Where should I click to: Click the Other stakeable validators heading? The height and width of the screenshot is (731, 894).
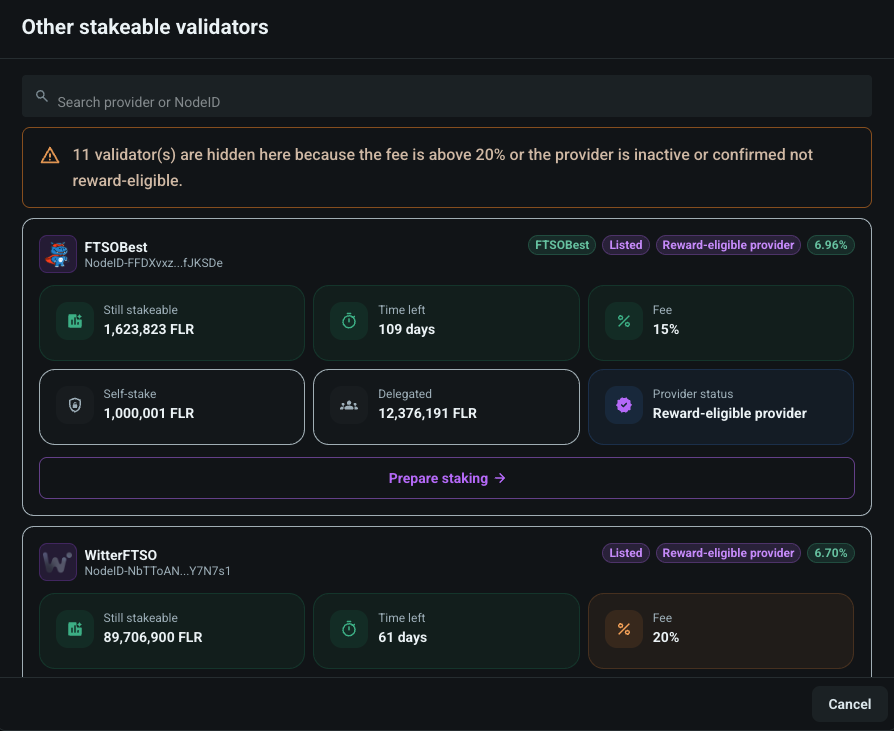click(x=145, y=27)
